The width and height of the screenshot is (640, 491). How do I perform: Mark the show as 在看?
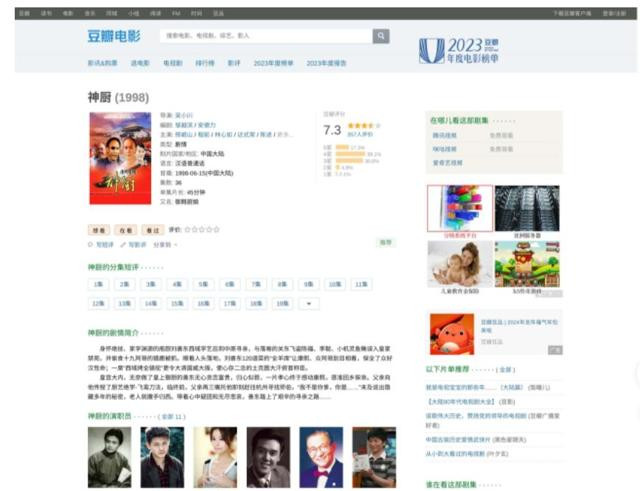pos(125,230)
